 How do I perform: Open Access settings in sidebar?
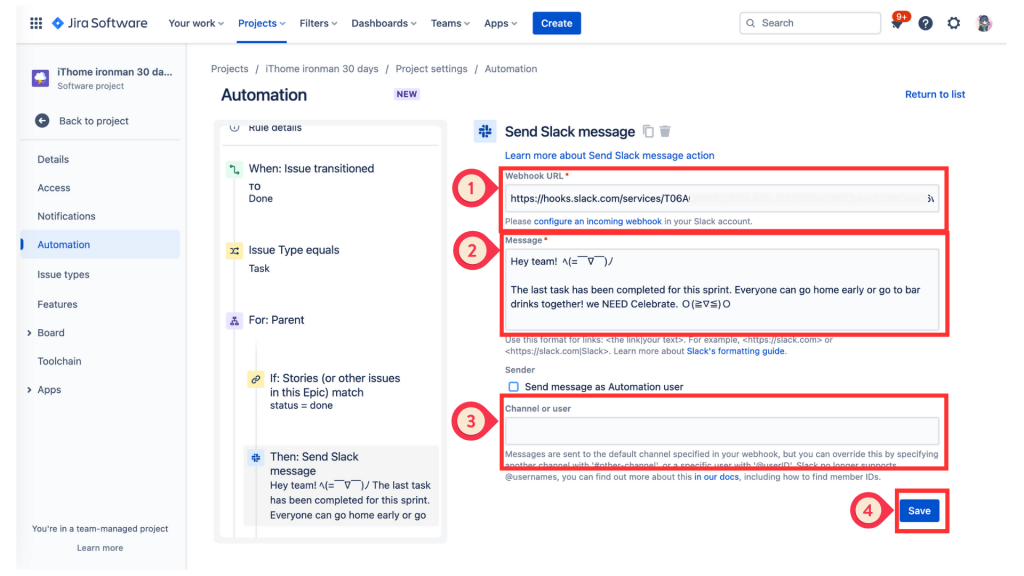click(x=54, y=188)
